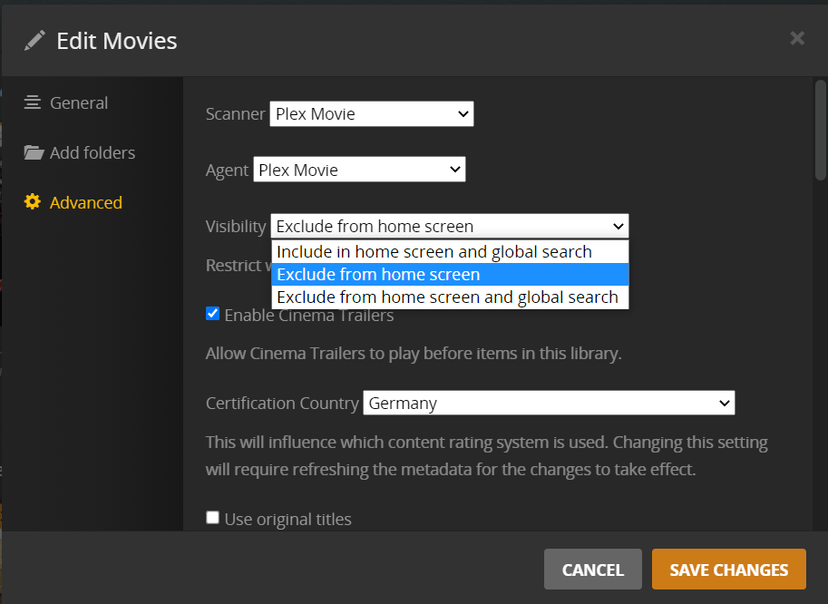Click the pencil edit icon in header

[x=35, y=40]
